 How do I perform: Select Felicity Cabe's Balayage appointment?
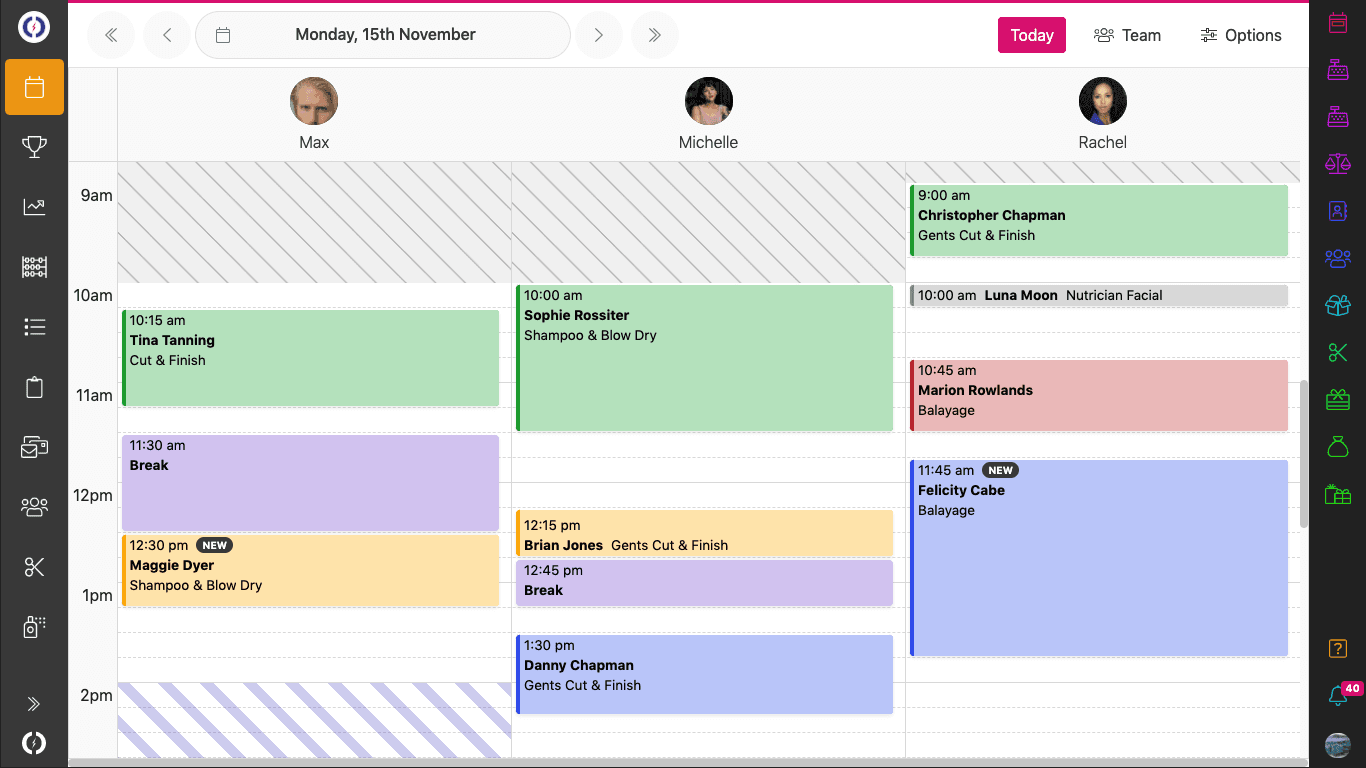coord(1098,557)
